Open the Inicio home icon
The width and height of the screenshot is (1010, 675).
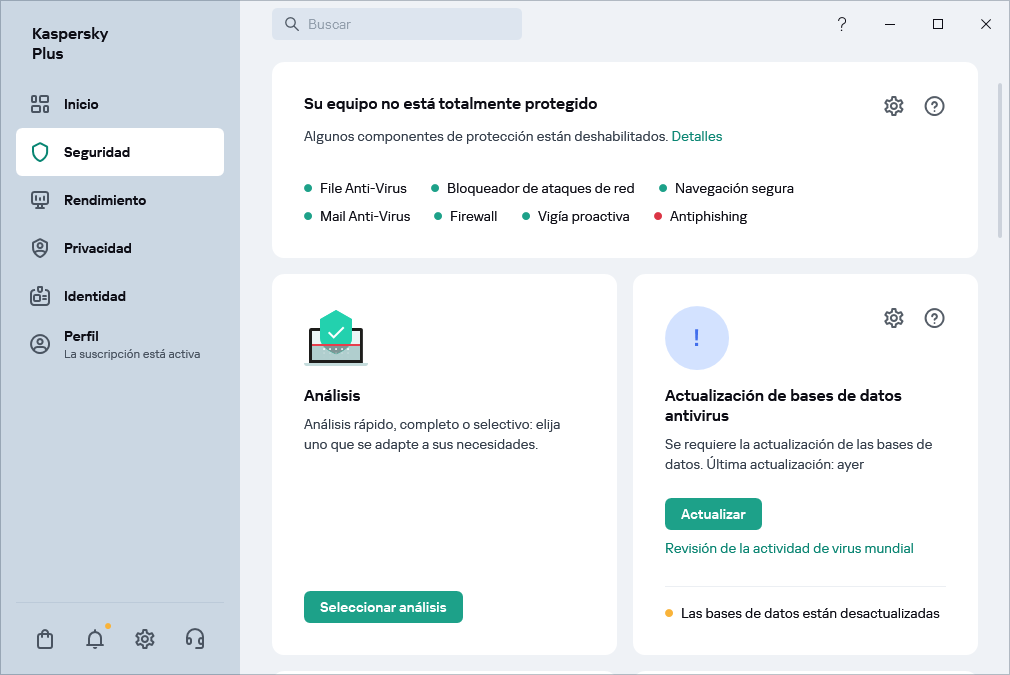point(40,104)
